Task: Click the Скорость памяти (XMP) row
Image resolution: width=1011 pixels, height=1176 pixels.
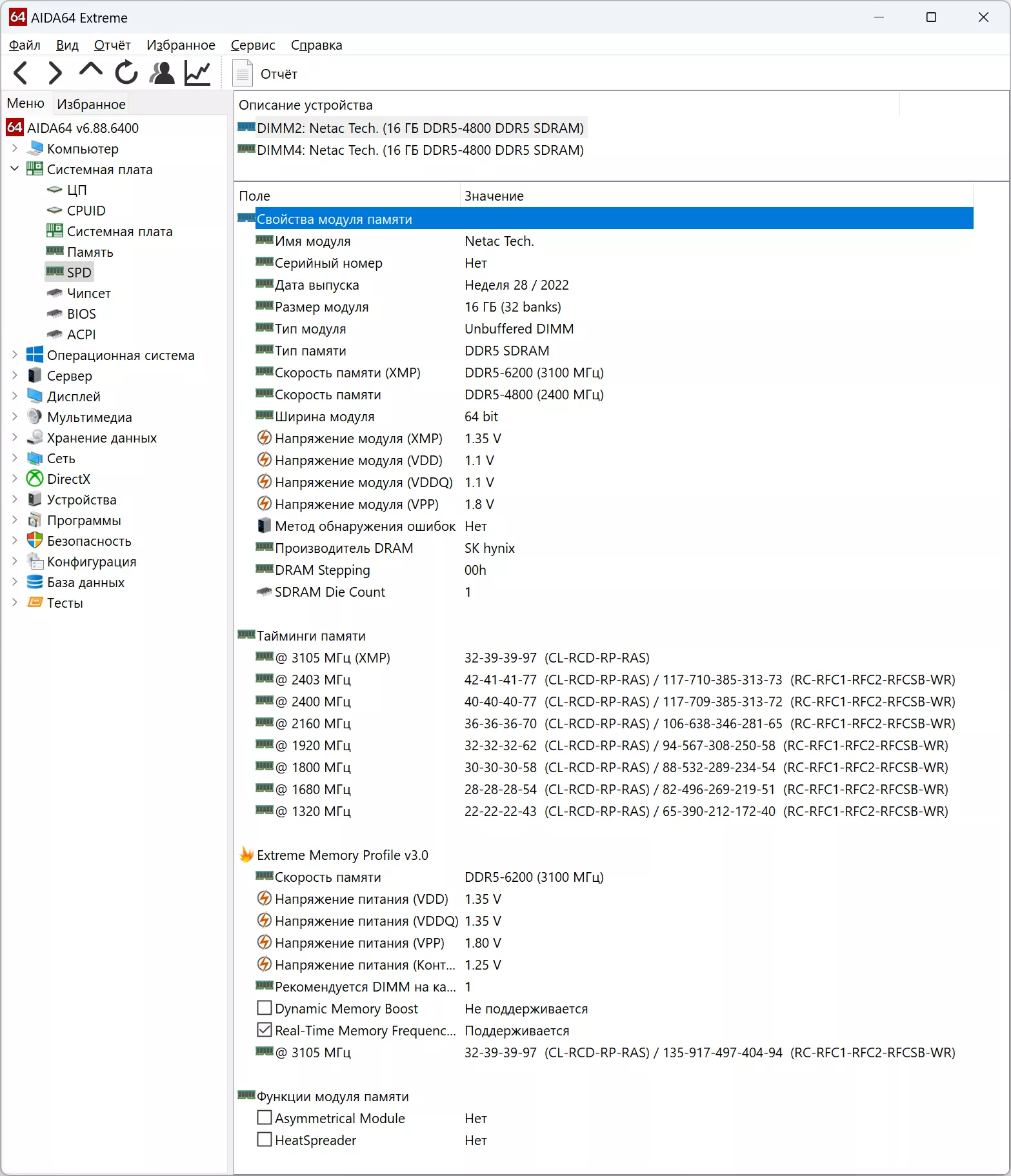Action: pos(605,372)
